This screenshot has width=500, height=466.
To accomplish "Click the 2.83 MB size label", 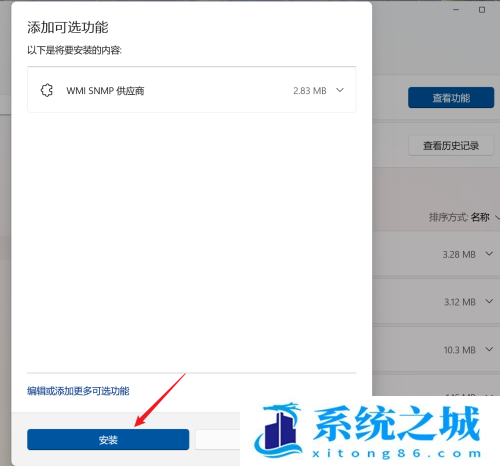I will (310, 91).
